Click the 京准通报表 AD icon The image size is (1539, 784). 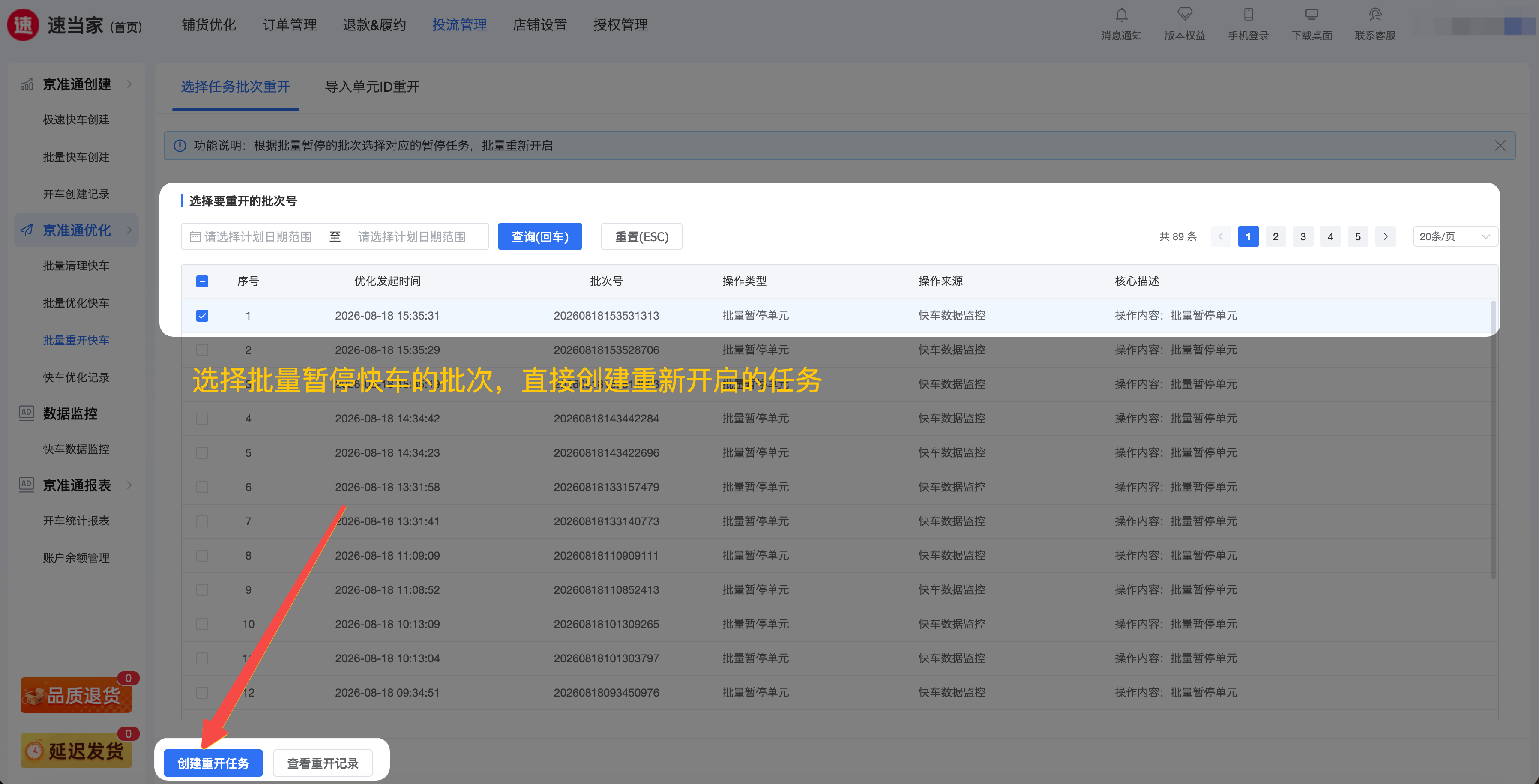click(27, 485)
